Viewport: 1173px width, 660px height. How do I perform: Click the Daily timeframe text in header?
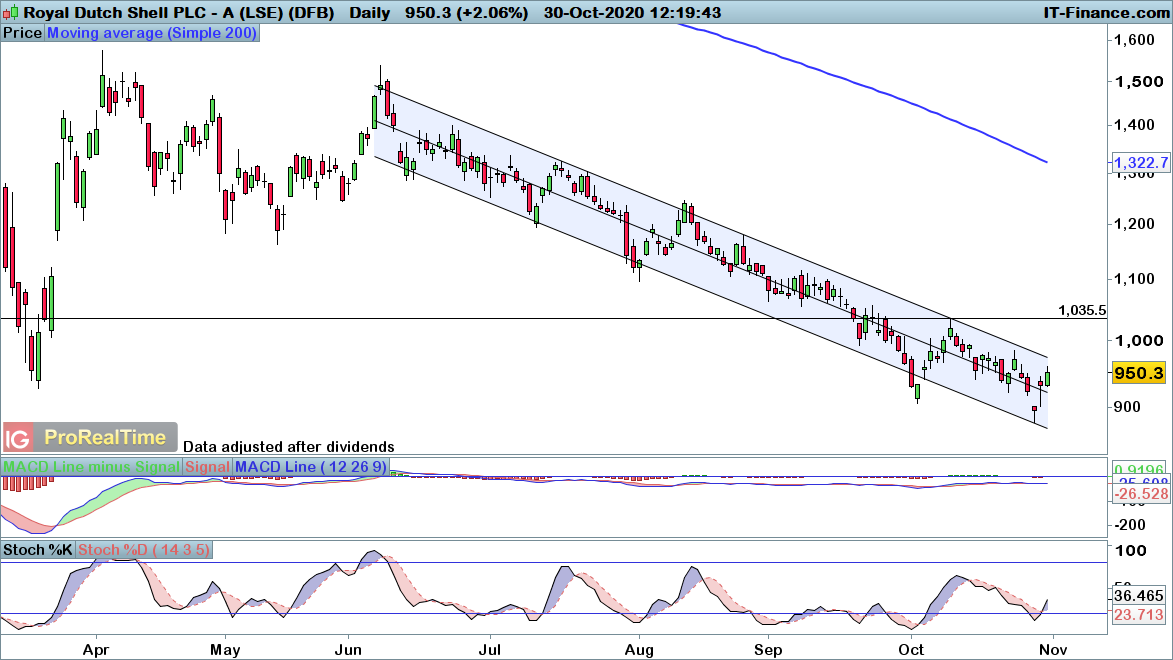coord(370,13)
